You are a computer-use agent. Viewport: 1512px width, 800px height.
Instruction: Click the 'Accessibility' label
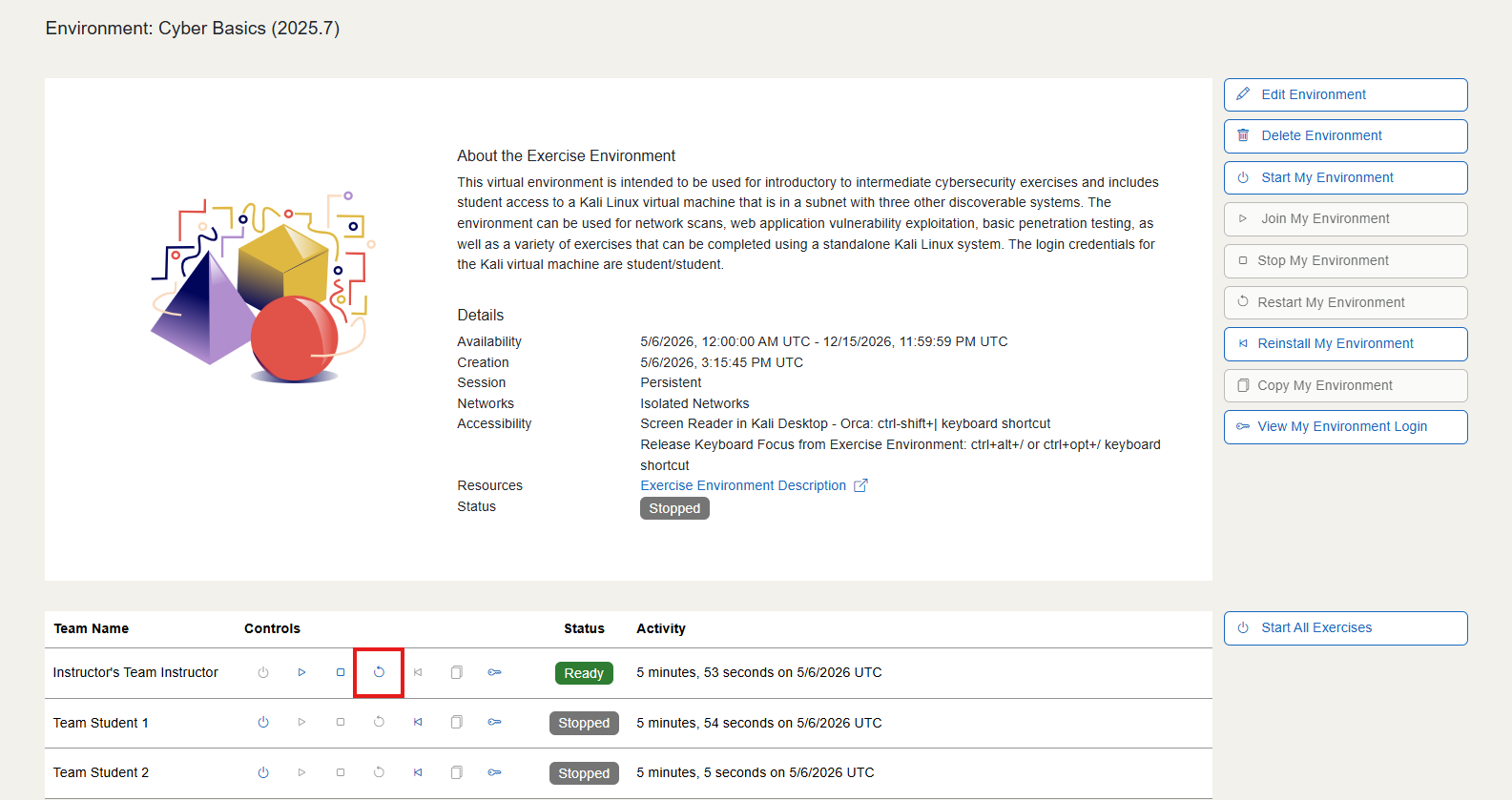point(494,423)
